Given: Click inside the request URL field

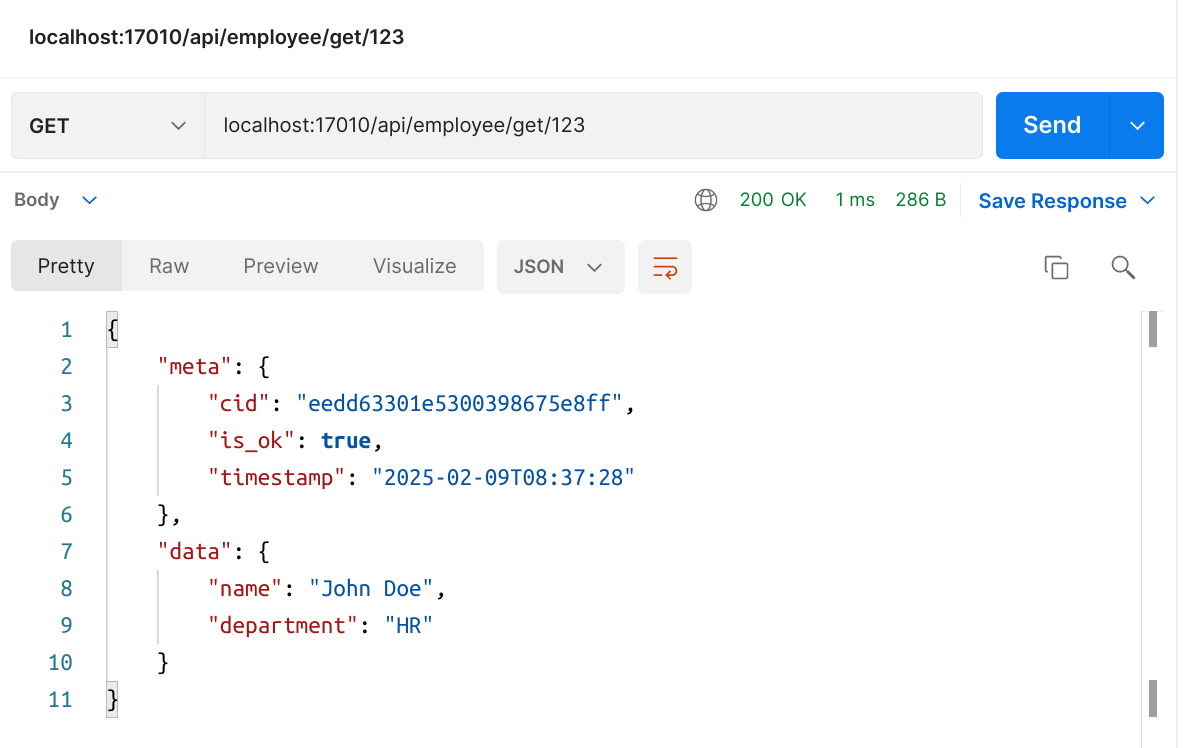Looking at the screenshot, I should point(592,126).
